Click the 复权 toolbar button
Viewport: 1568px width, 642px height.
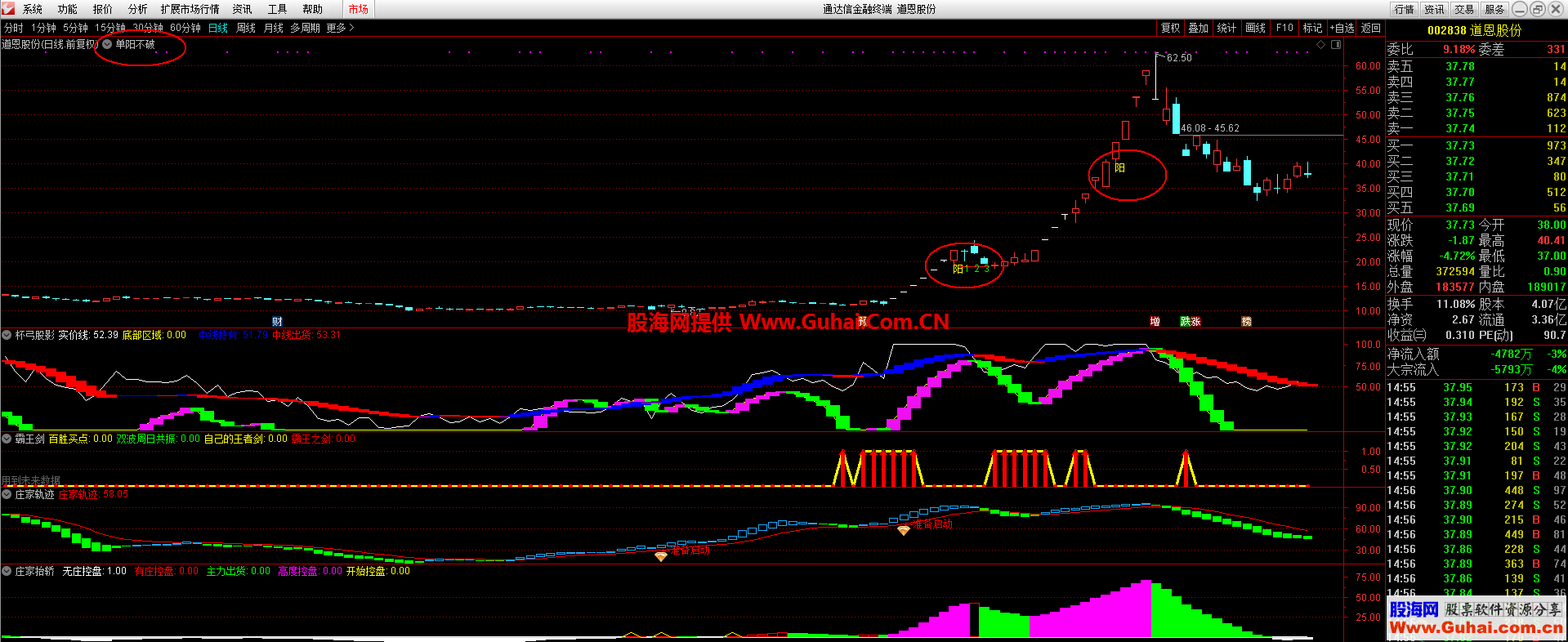click(x=1171, y=28)
